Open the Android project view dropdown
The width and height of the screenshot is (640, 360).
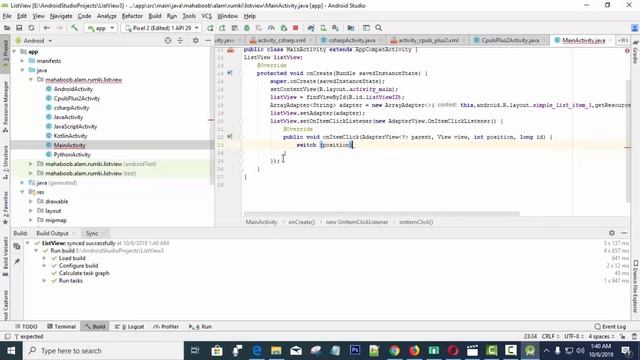[x=34, y=41]
